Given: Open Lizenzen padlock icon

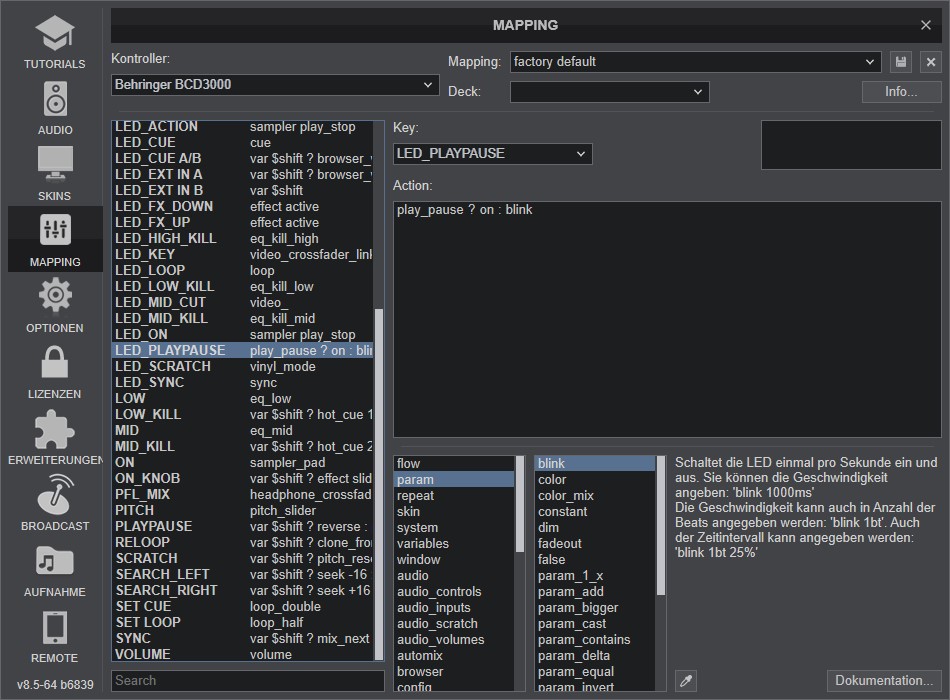Looking at the screenshot, I should [x=55, y=362].
